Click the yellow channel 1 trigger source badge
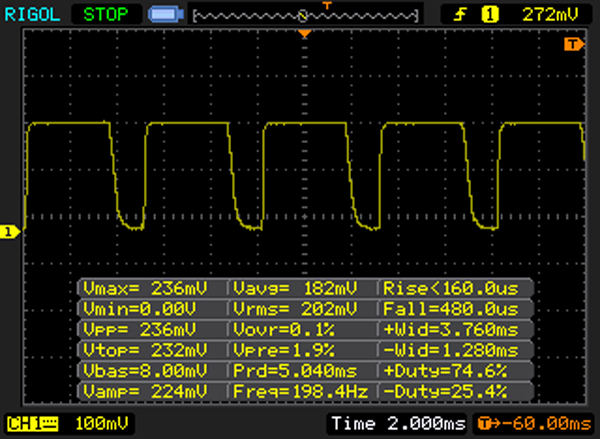 [490, 15]
